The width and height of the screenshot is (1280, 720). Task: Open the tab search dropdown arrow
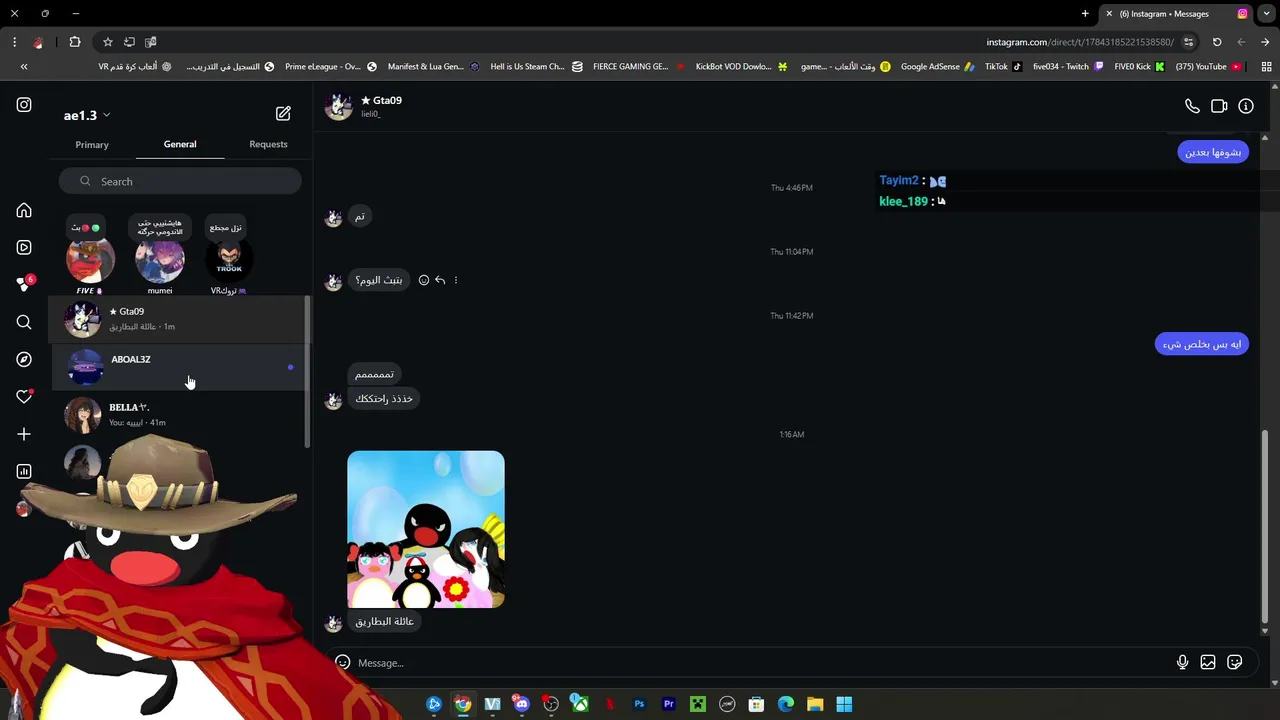point(1265,14)
